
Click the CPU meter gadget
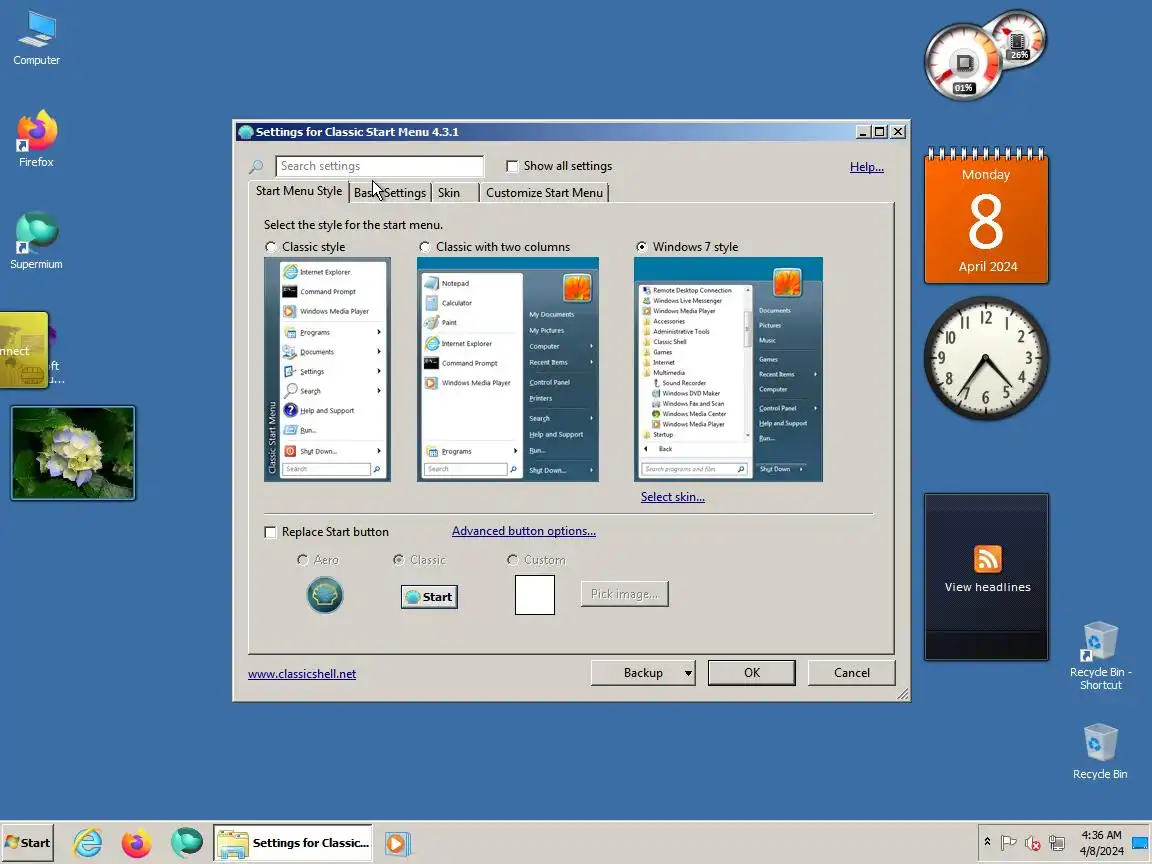964,63
